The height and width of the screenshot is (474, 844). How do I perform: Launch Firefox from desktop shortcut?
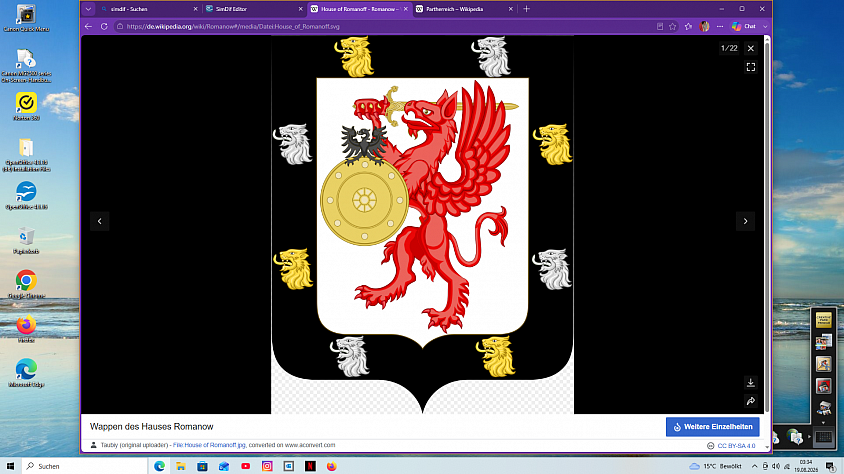click(x=26, y=329)
